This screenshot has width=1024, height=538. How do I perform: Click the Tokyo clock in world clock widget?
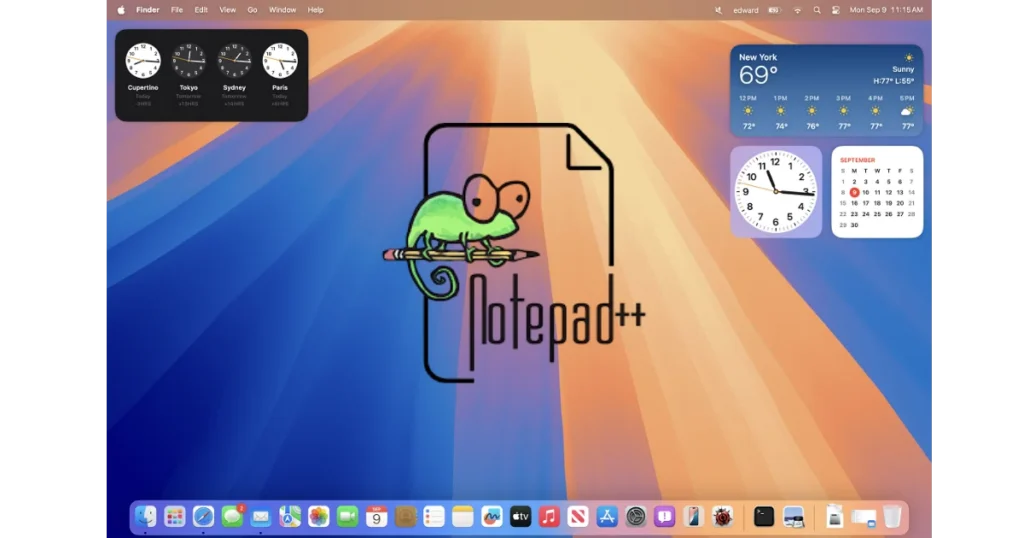click(189, 61)
